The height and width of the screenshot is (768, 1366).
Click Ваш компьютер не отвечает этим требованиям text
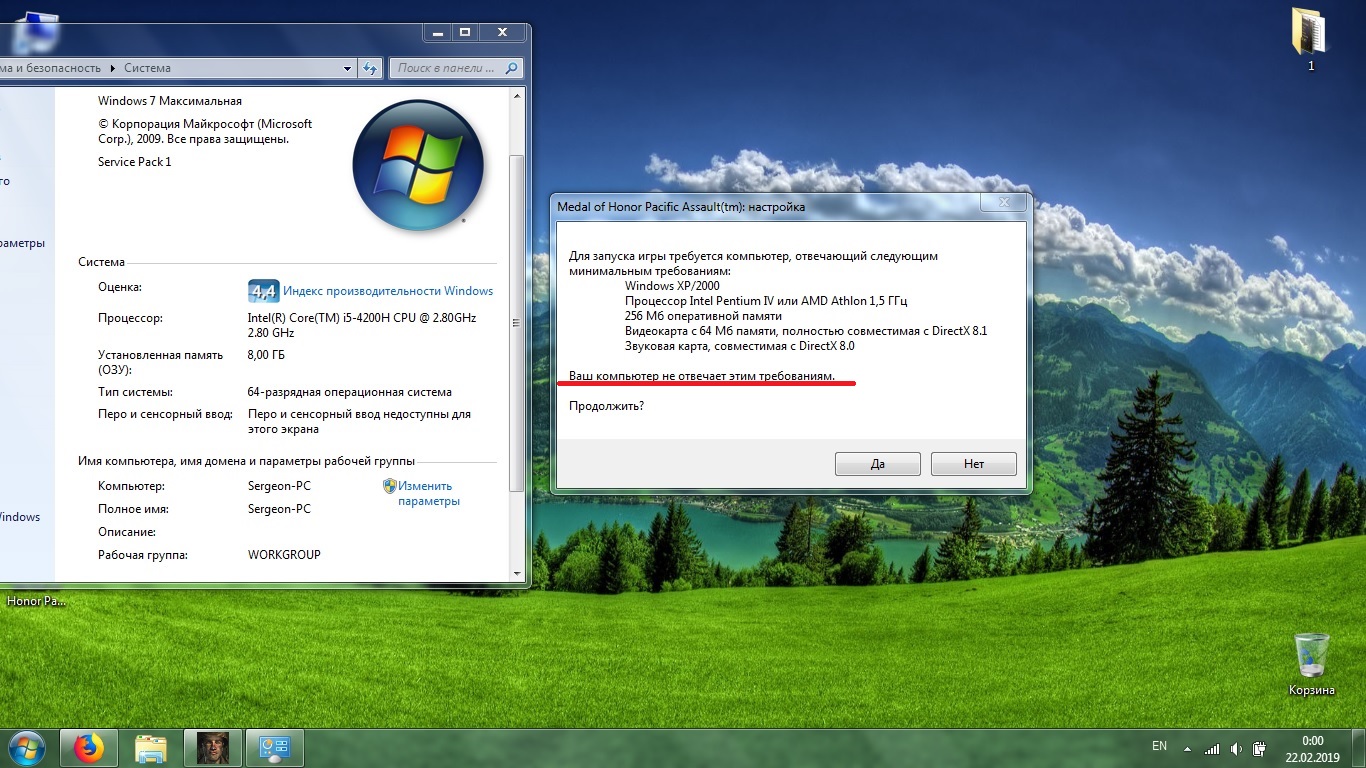pos(701,375)
